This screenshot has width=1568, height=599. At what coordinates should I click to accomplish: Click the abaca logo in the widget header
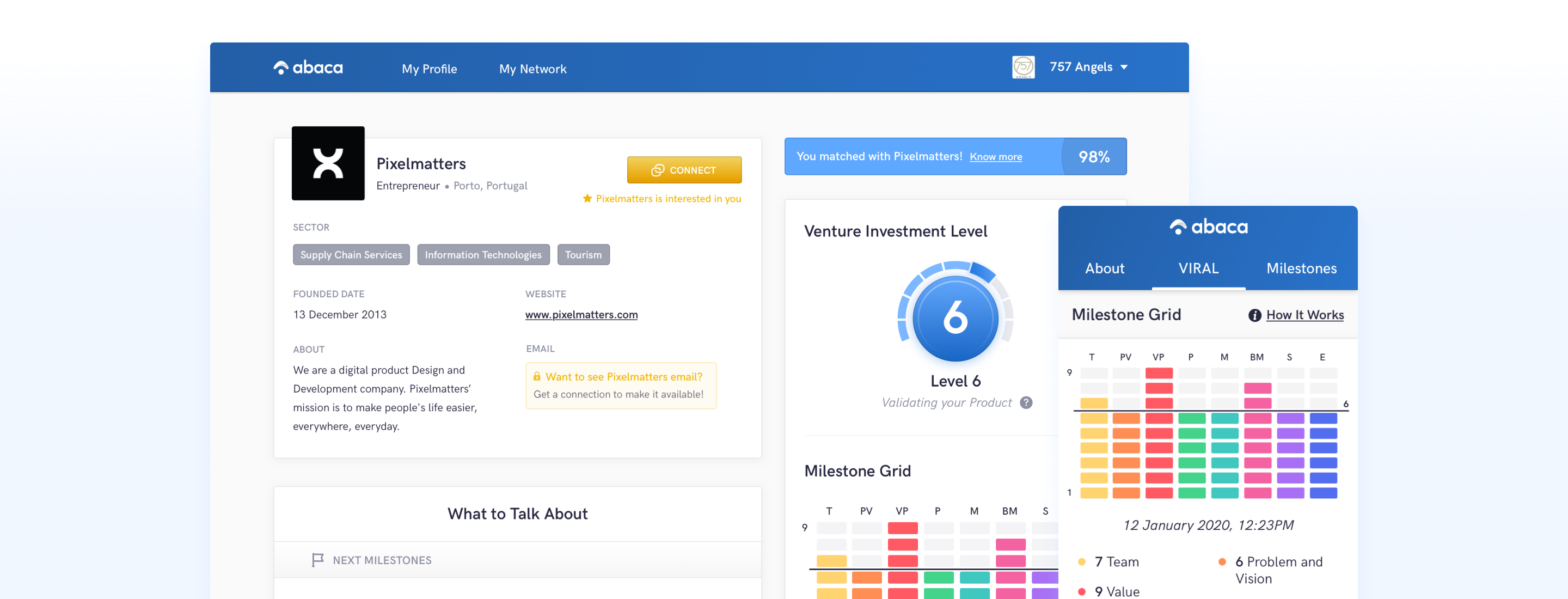pyautogui.click(x=1208, y=227)
